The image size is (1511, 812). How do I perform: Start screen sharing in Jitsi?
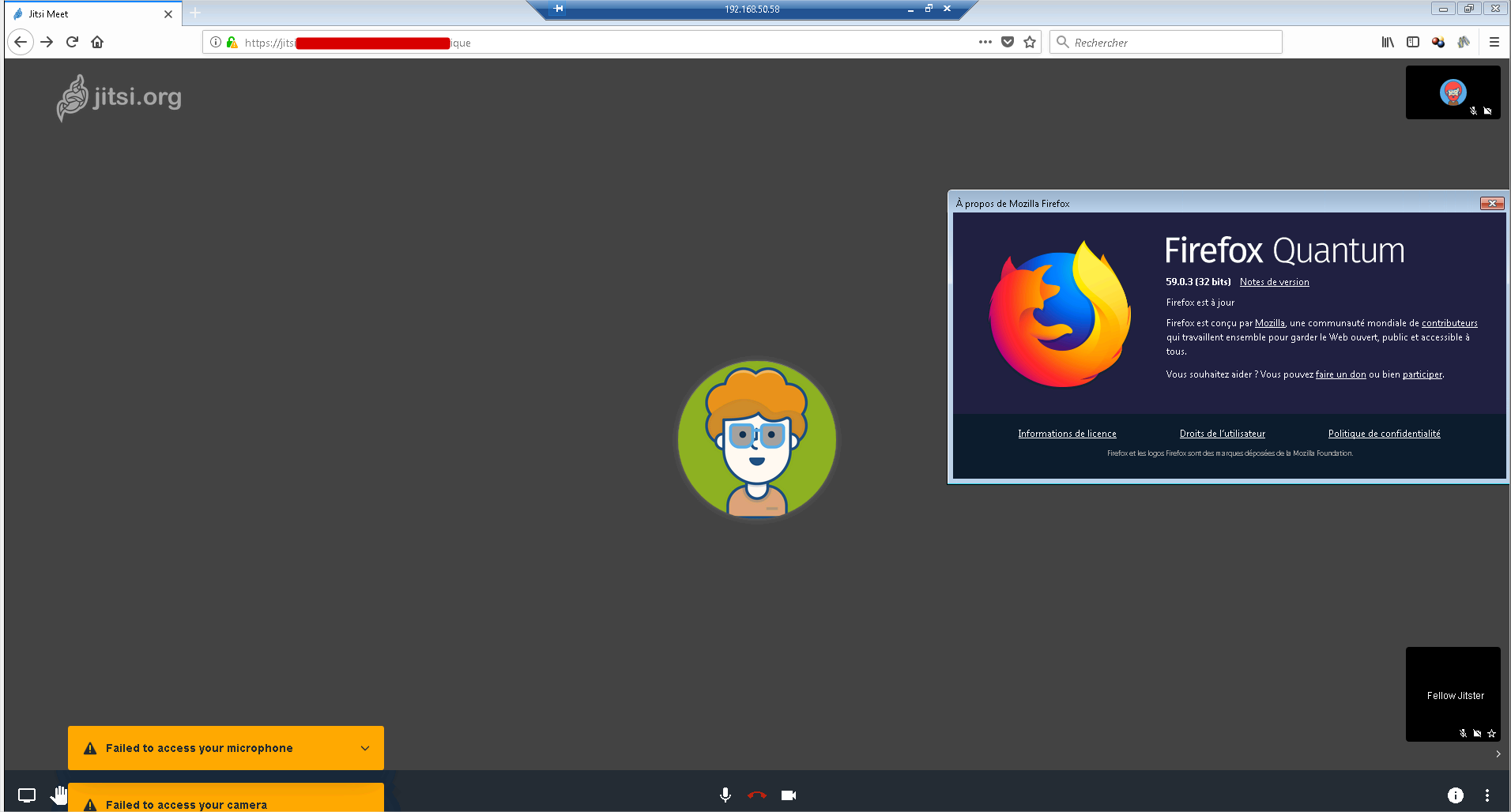coord(27,795)
